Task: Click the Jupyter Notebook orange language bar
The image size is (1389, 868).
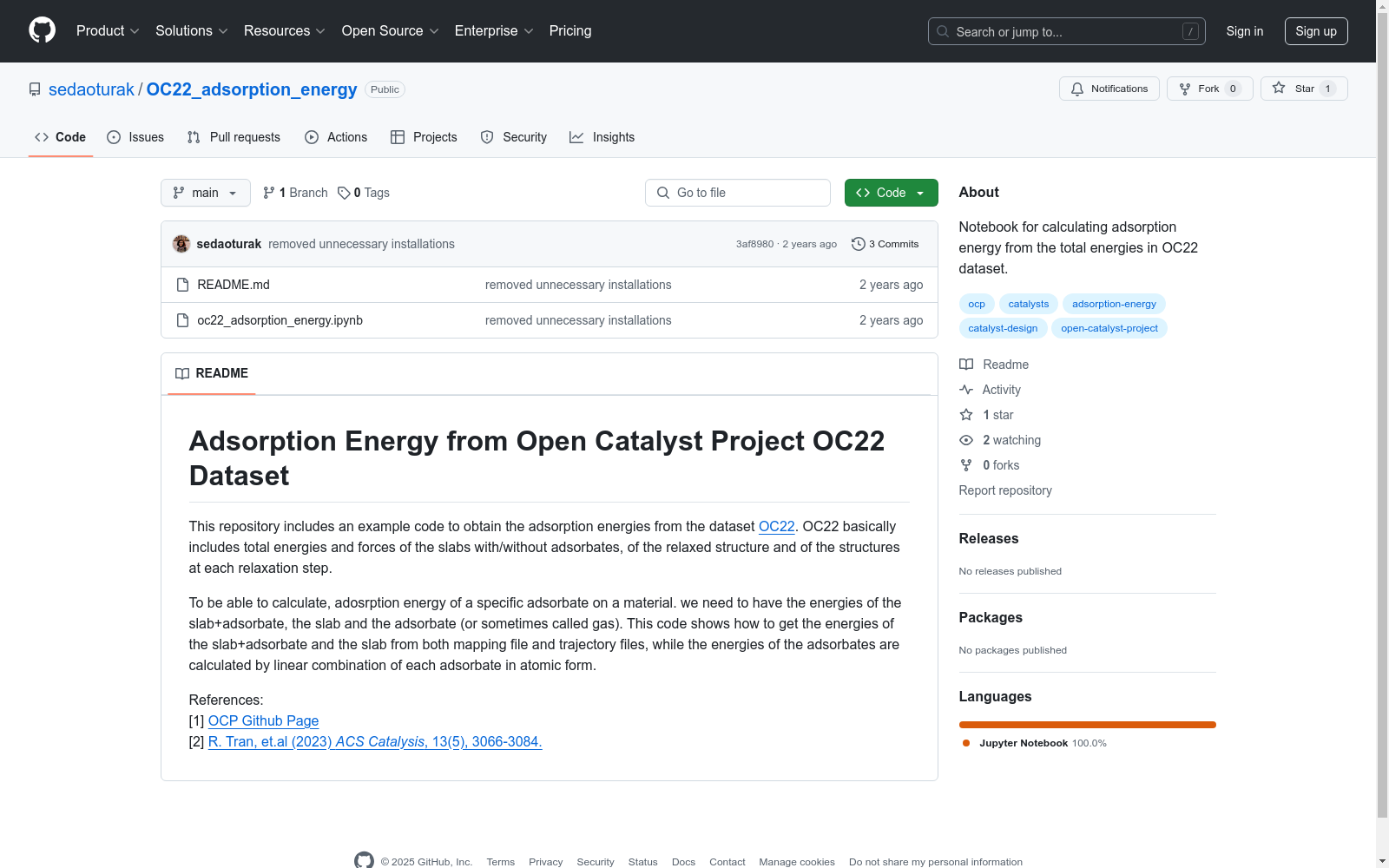Action: tap(1088, 725)
